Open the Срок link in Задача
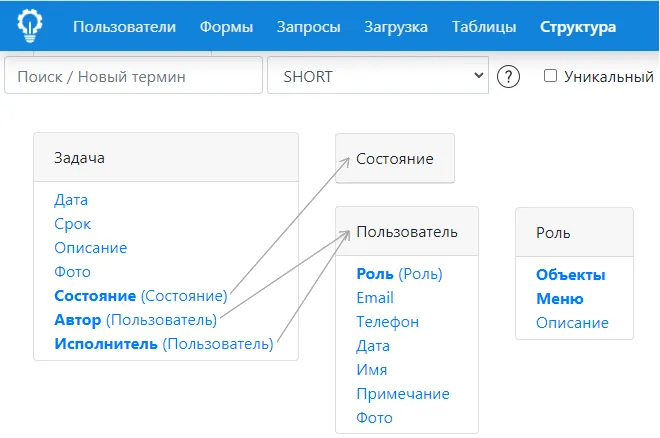Viewport: 660px width, 438px height. (72, 224)
